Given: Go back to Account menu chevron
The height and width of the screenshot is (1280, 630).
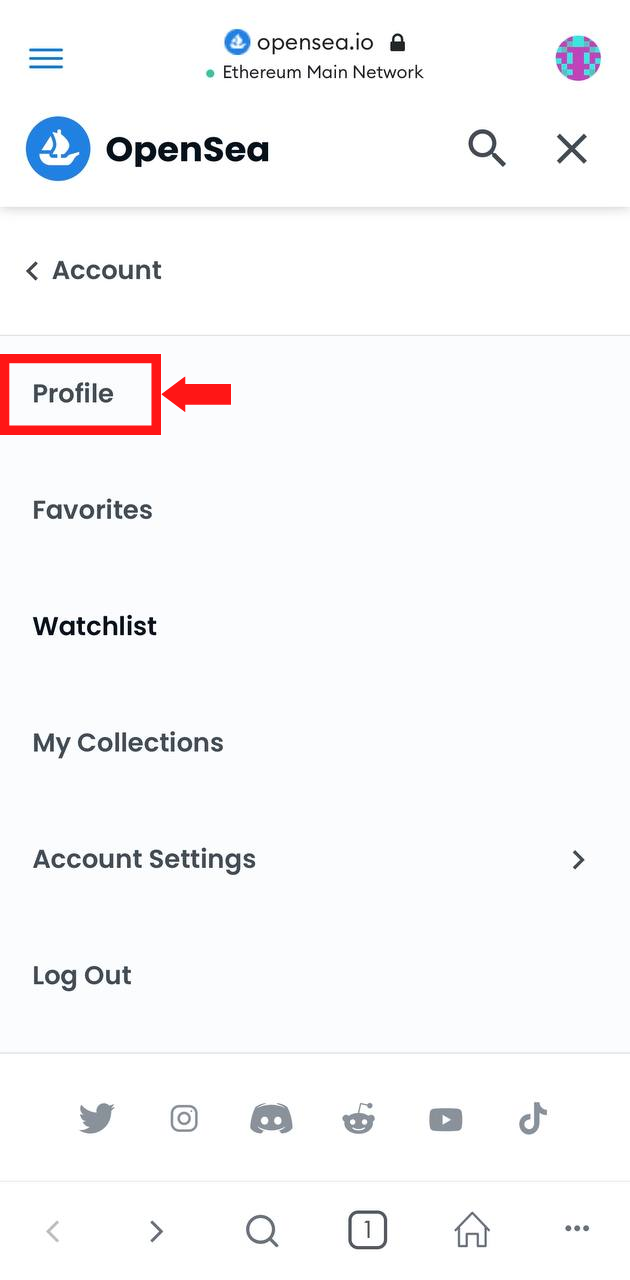Looking at the screenshot, I should [x=32, y=270].
